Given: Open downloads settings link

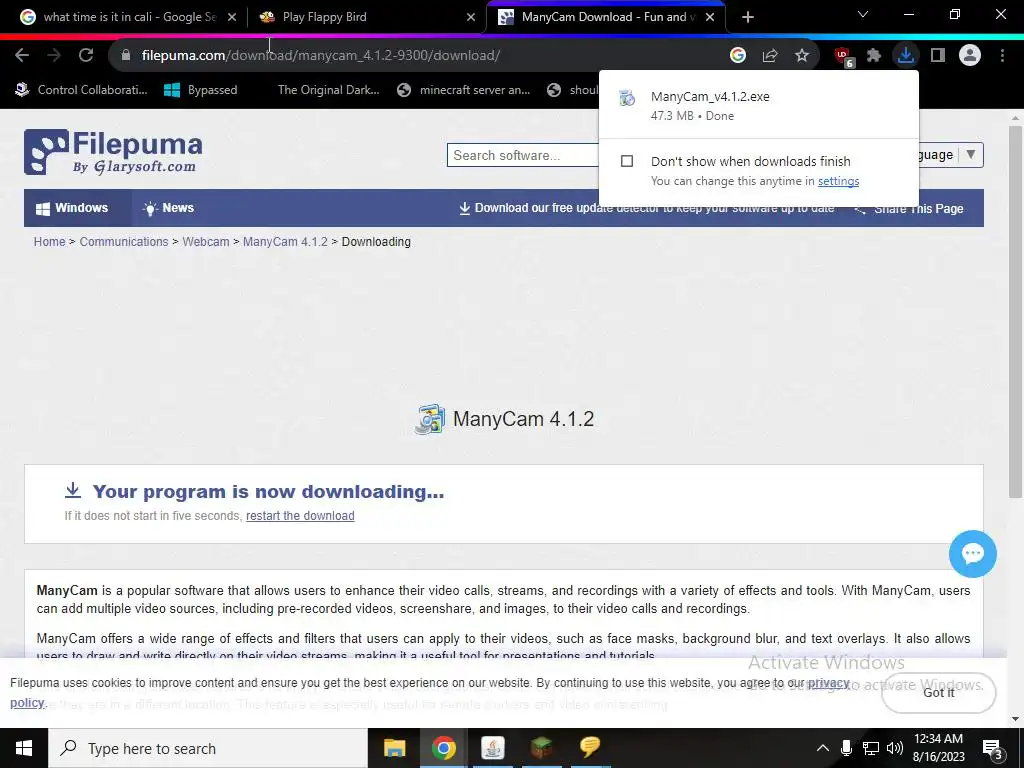Looking at the screenshot, I should coord(839,181).
